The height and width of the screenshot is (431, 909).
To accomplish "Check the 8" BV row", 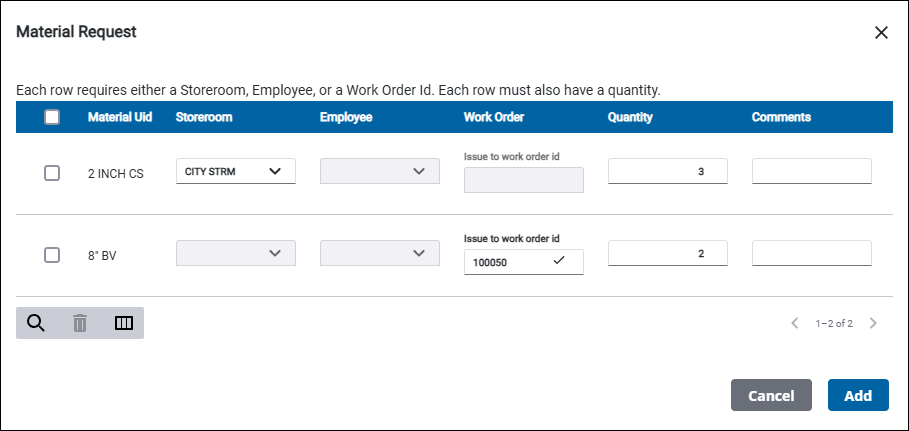I will tap(52, 255).
